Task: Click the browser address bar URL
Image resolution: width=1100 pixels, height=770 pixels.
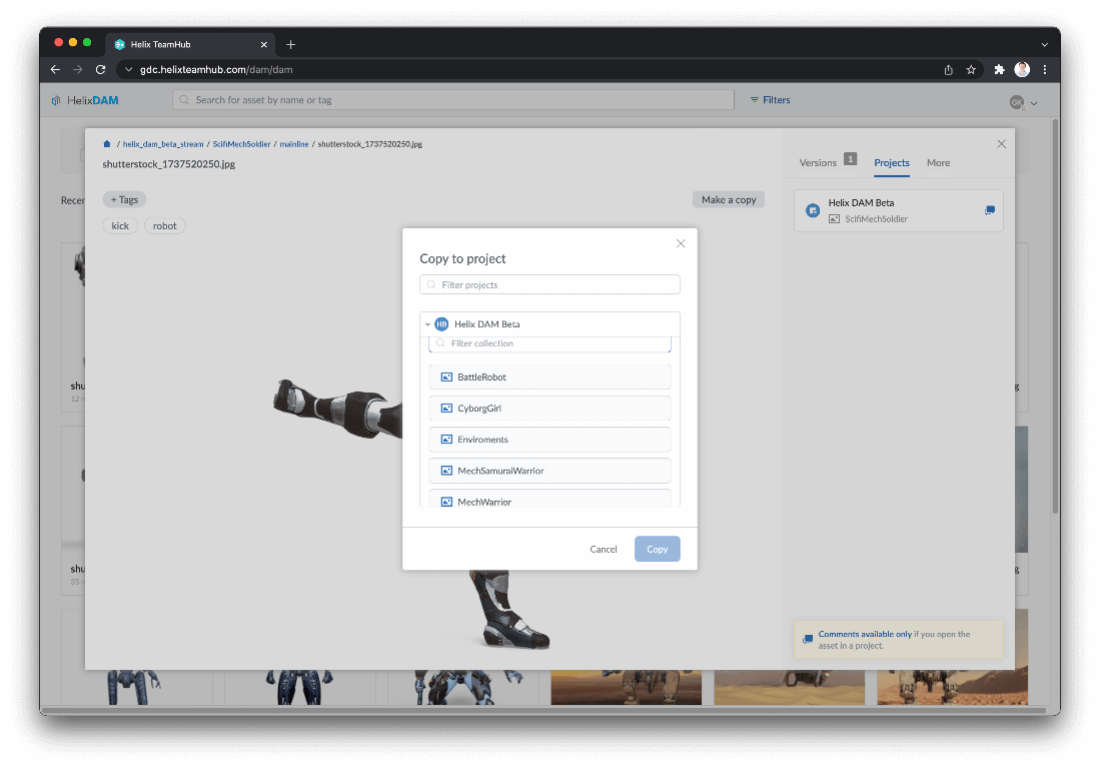Action: [x=216, y=69]
